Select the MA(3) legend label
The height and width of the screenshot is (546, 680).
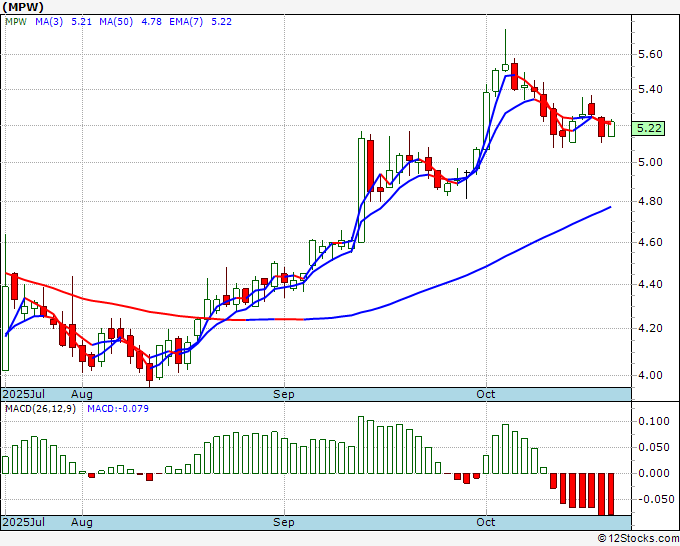(x=49, y=22)
